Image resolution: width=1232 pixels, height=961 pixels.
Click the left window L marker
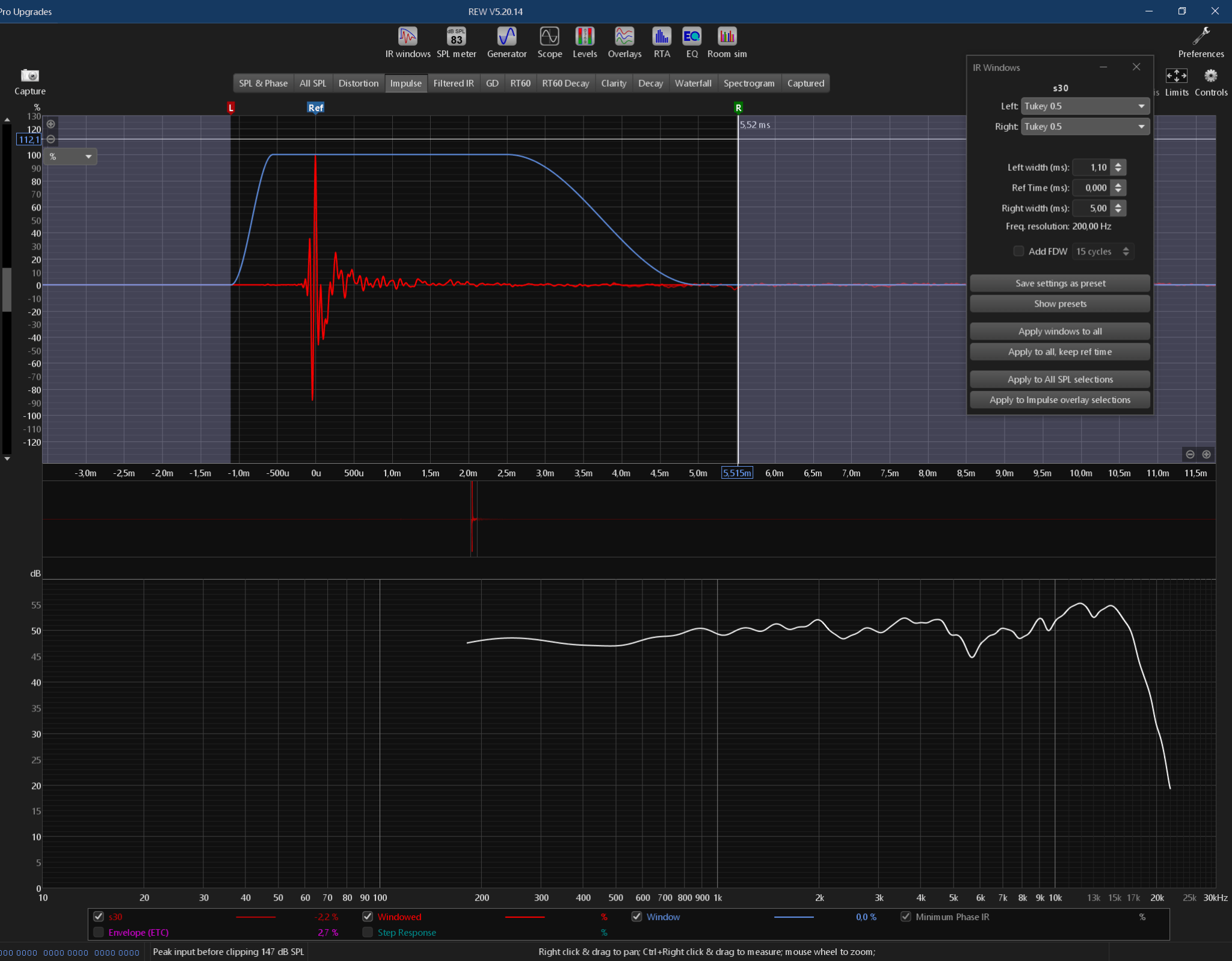click(231, 108)
